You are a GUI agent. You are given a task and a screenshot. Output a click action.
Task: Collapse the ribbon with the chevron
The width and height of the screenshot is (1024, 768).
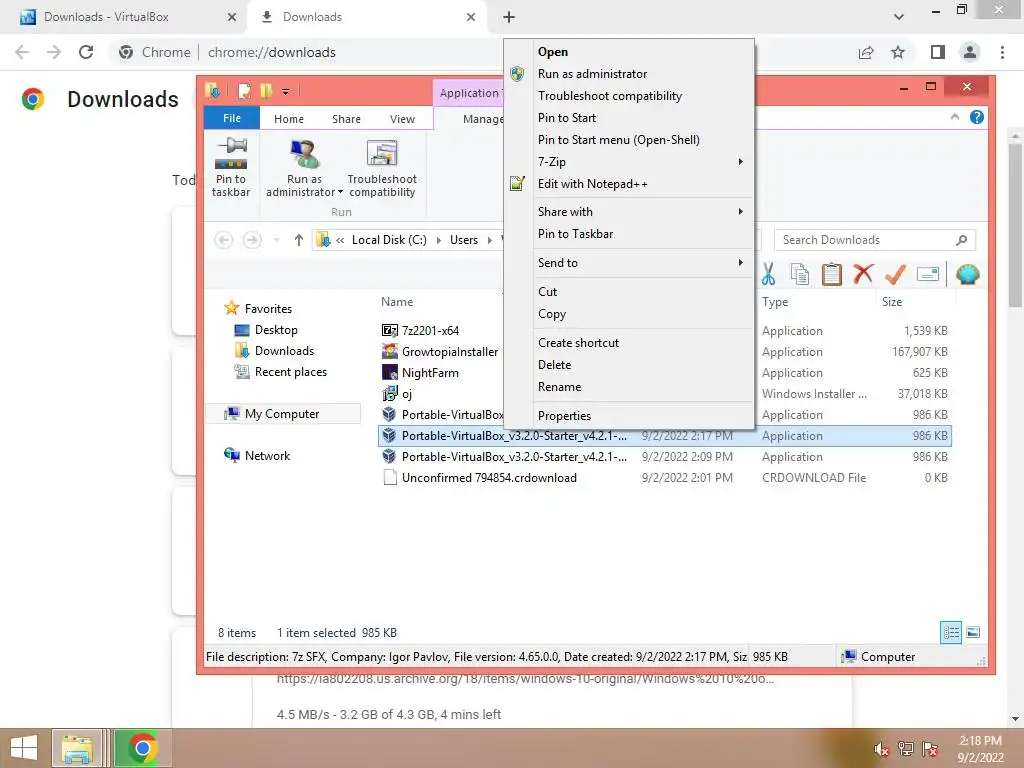pos(955,117)
